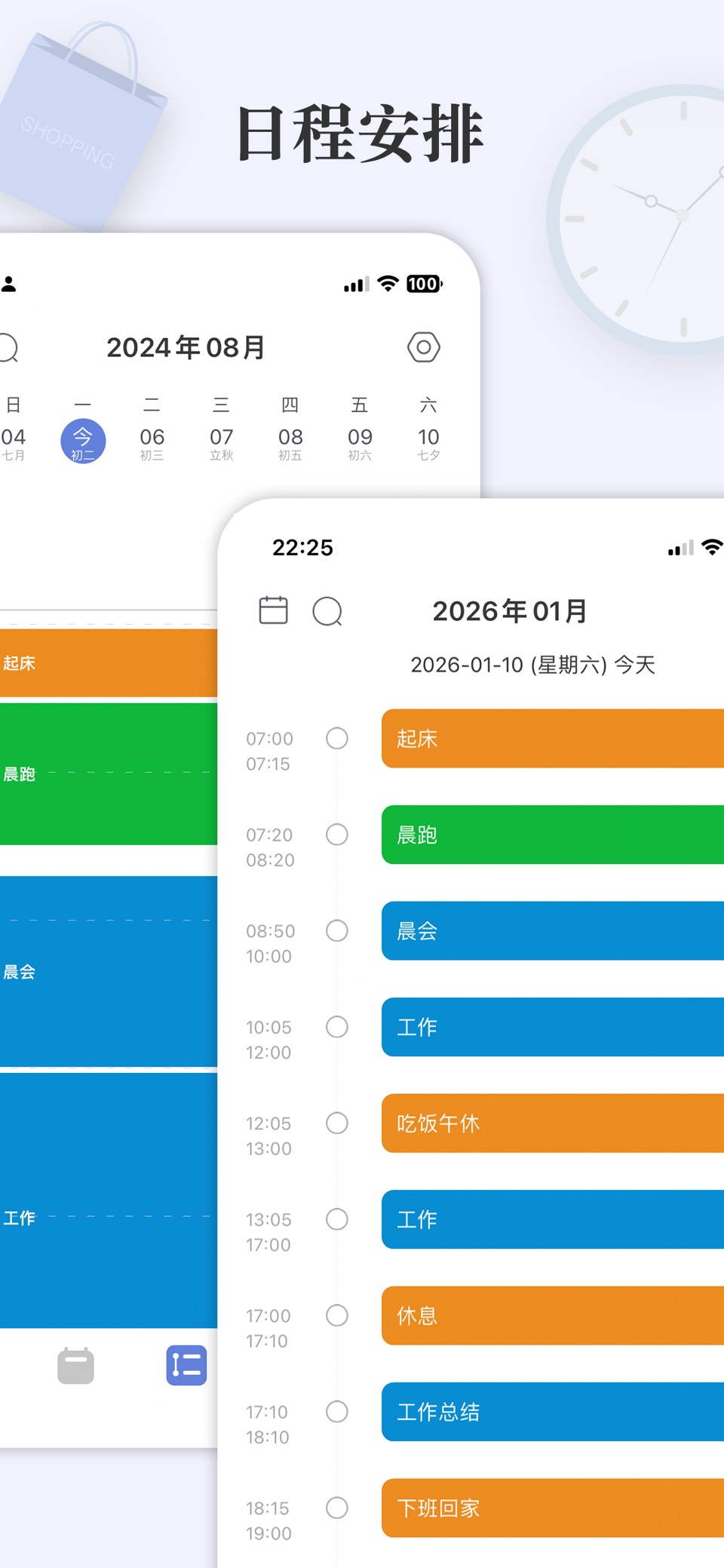
Task: Select today's highlighted 今 date circle
Action: point(83,441)
